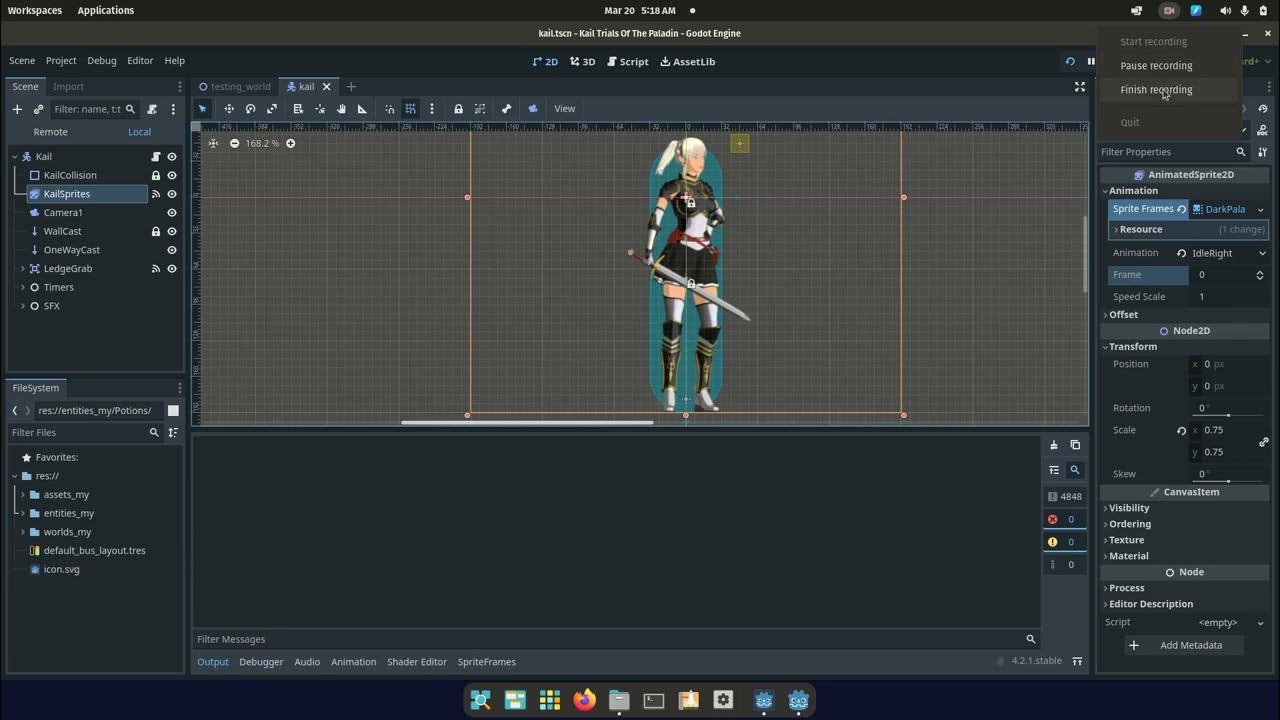Pick the Ruler Mode tool
This screenshot has width=1280, height=720.
(362, 109)
